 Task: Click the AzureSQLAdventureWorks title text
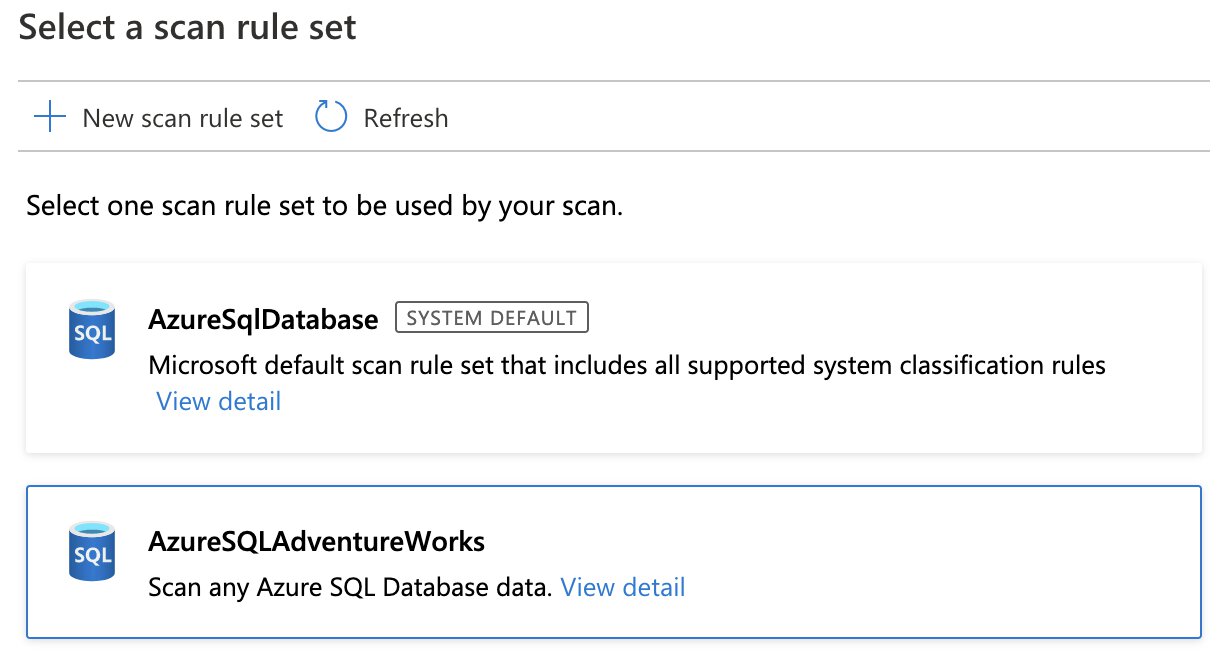317,541
